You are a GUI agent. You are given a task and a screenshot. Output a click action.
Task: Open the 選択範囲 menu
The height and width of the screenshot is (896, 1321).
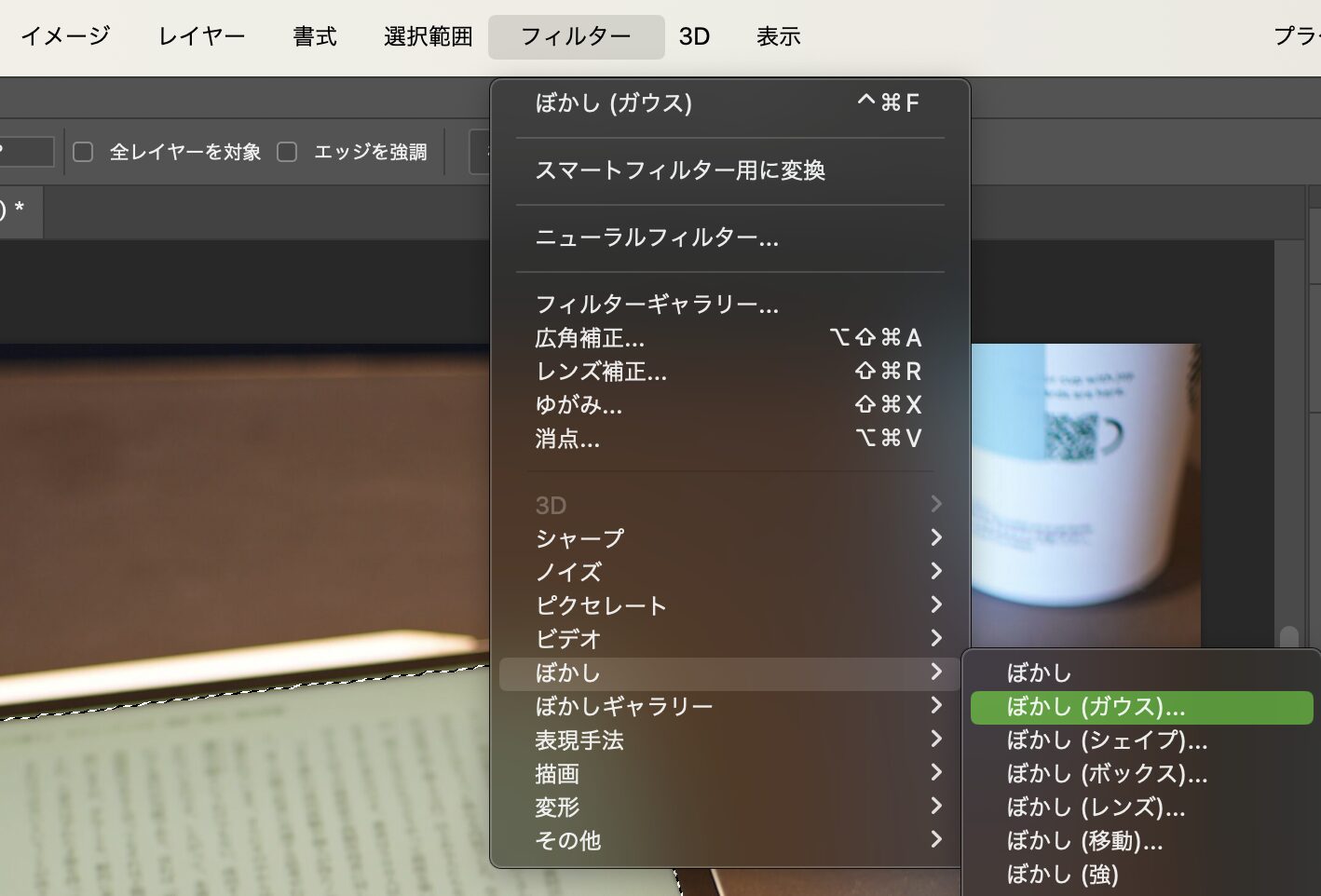click(429, 36)
